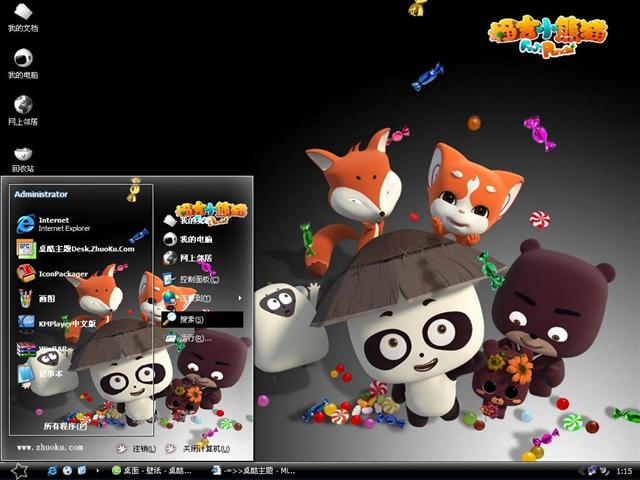Click the 记事本 notepad icon
Viewport: 640px width, 480px height.
click(25, 374)
